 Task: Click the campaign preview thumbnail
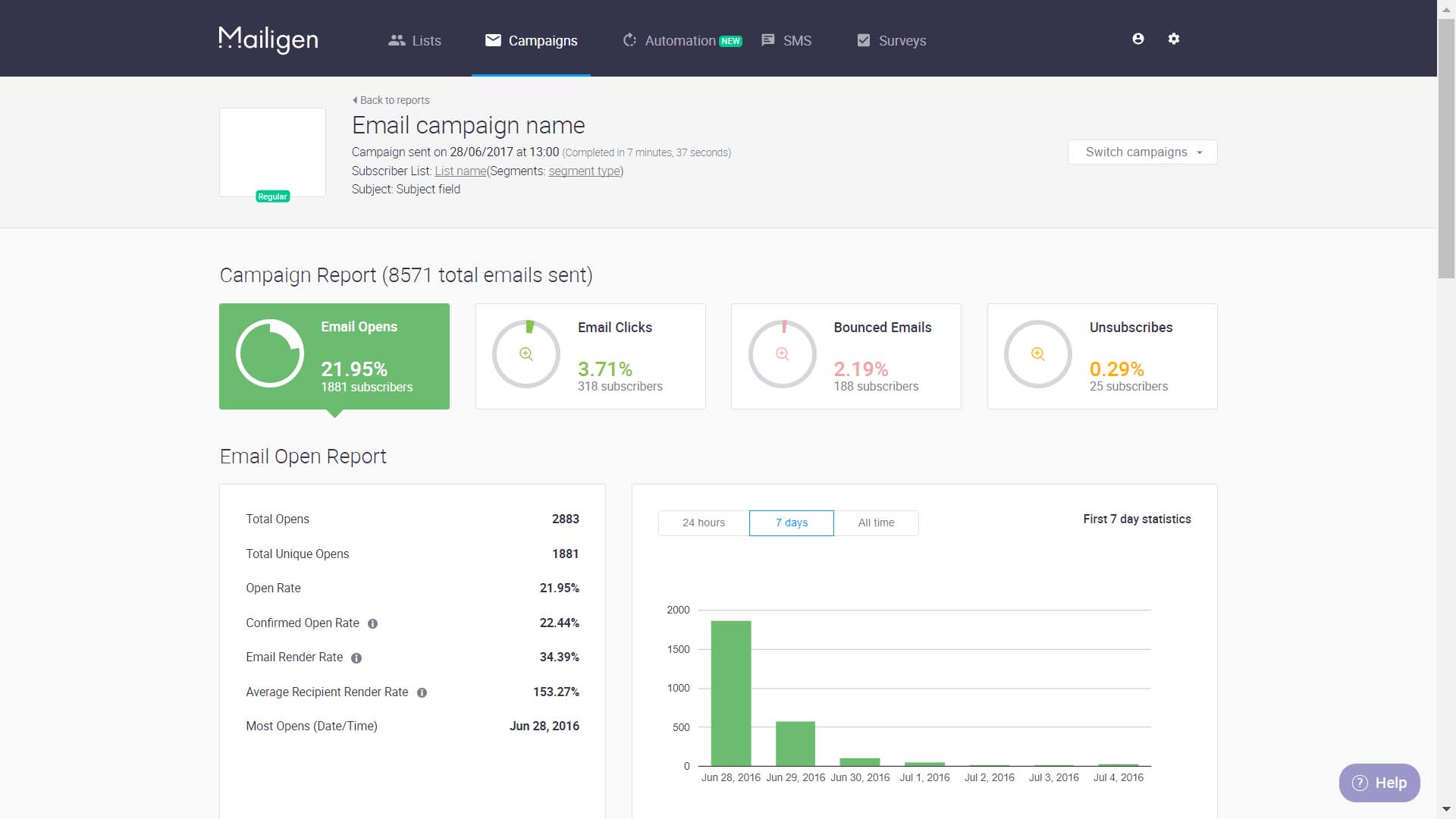coord(272,152)
